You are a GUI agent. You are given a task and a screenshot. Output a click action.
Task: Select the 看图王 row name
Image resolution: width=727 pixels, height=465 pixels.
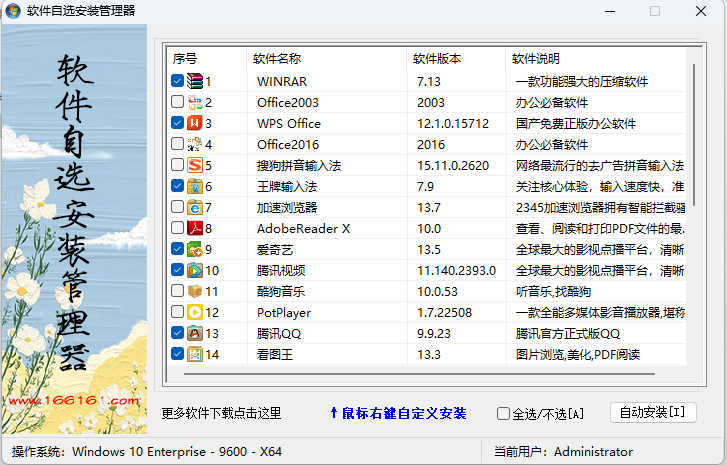pyautogui.click(x=274, y=354)
